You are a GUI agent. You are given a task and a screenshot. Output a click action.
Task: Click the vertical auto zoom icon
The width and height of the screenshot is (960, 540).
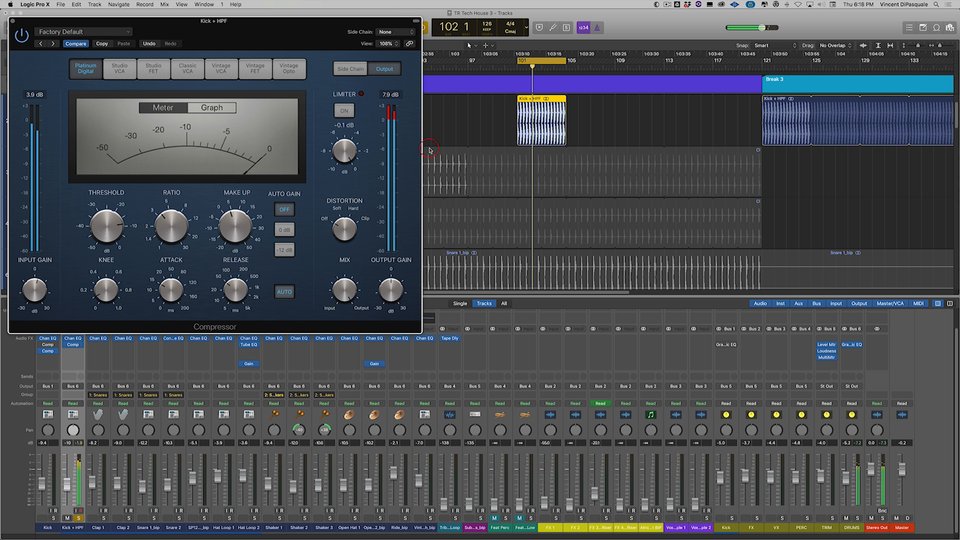pyautogui.click(x=878, y=45)
